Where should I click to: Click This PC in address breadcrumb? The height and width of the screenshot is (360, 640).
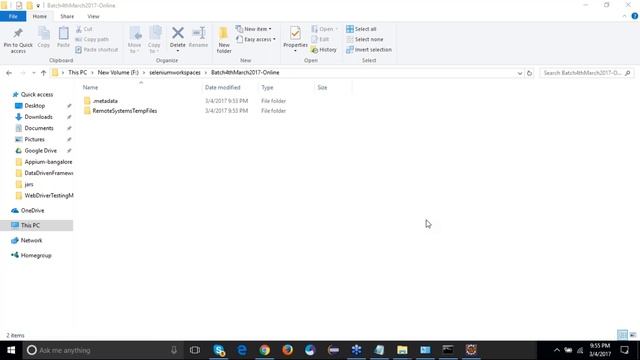(x=78, y=73)
